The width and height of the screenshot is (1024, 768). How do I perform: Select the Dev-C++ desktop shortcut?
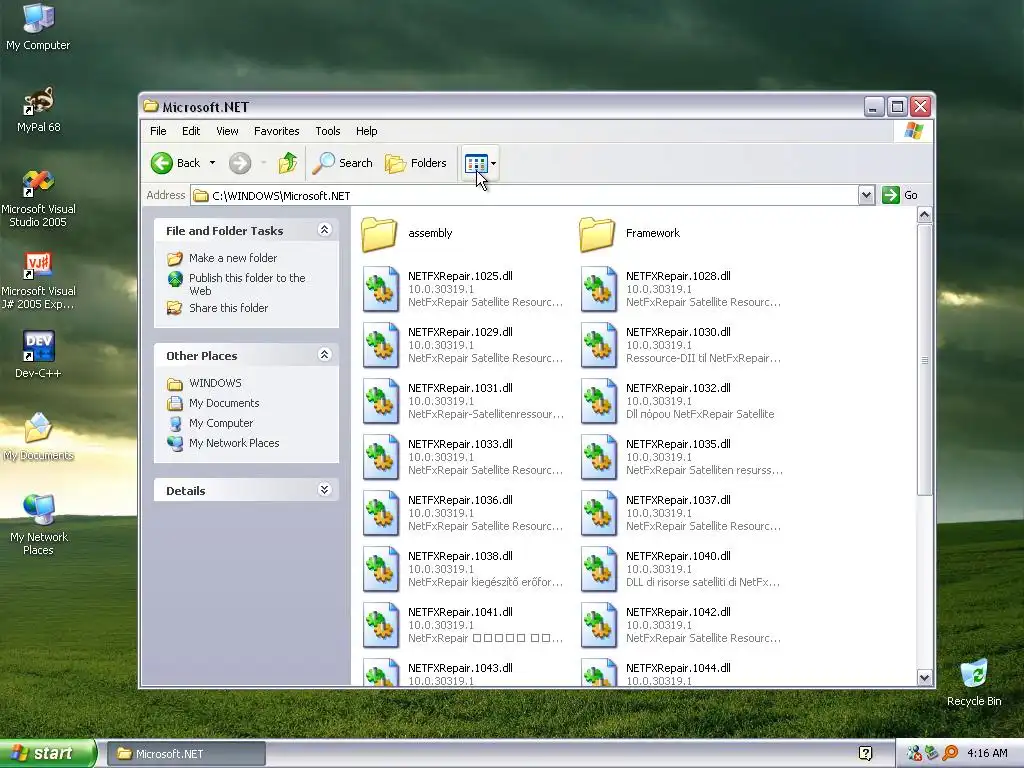click(38, 354)
